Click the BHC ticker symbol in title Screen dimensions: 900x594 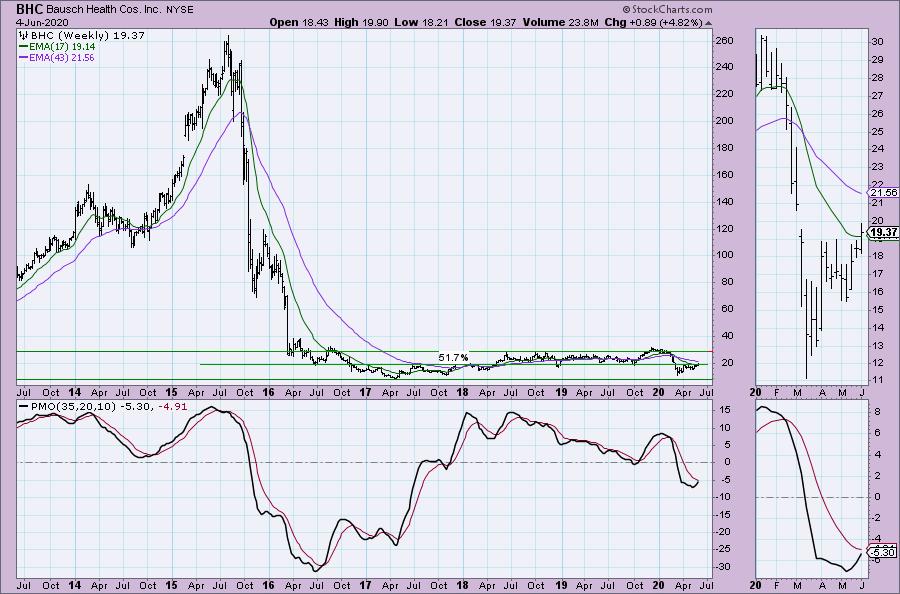(29, 9)
